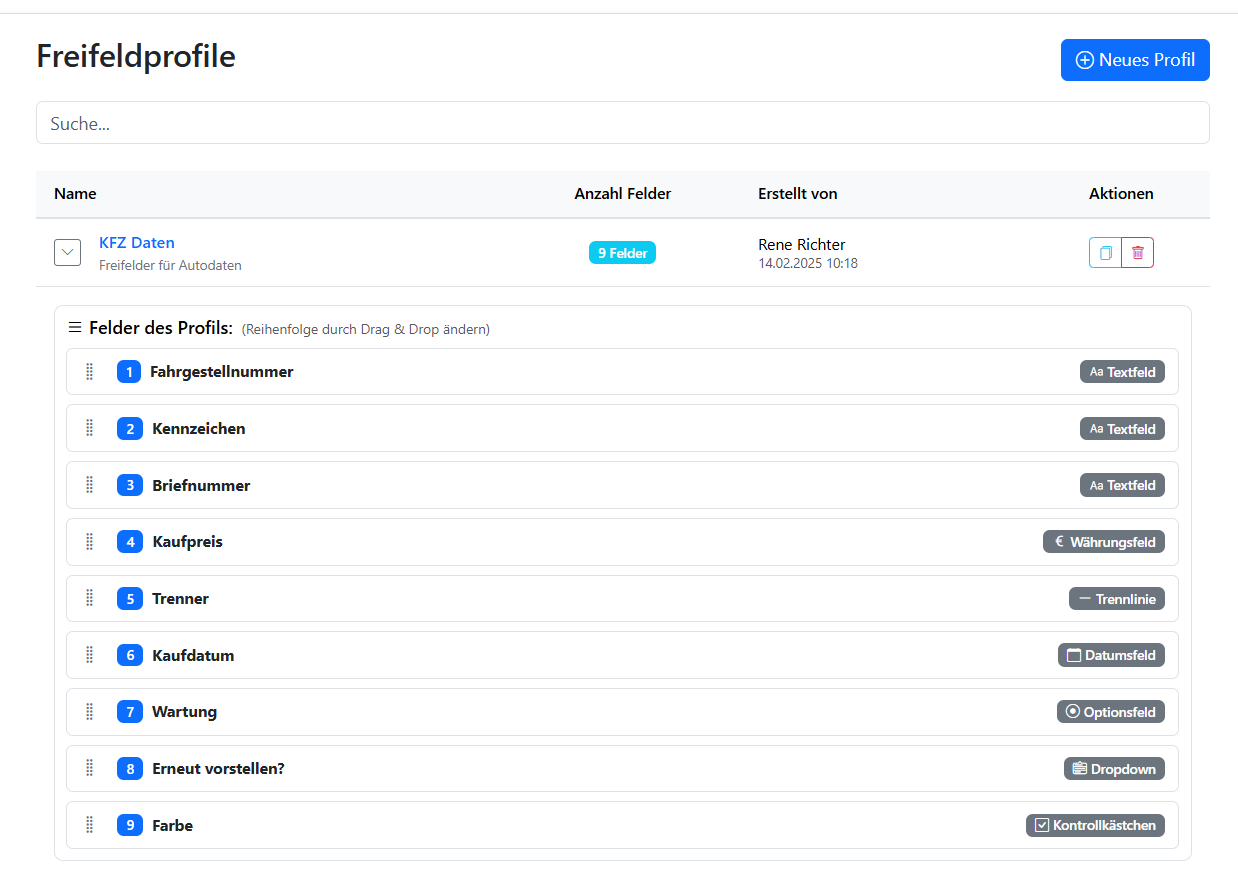The image size is (1238, 878).
Task: Click the copy icon for KFZ Daten
Action: 1105,253
